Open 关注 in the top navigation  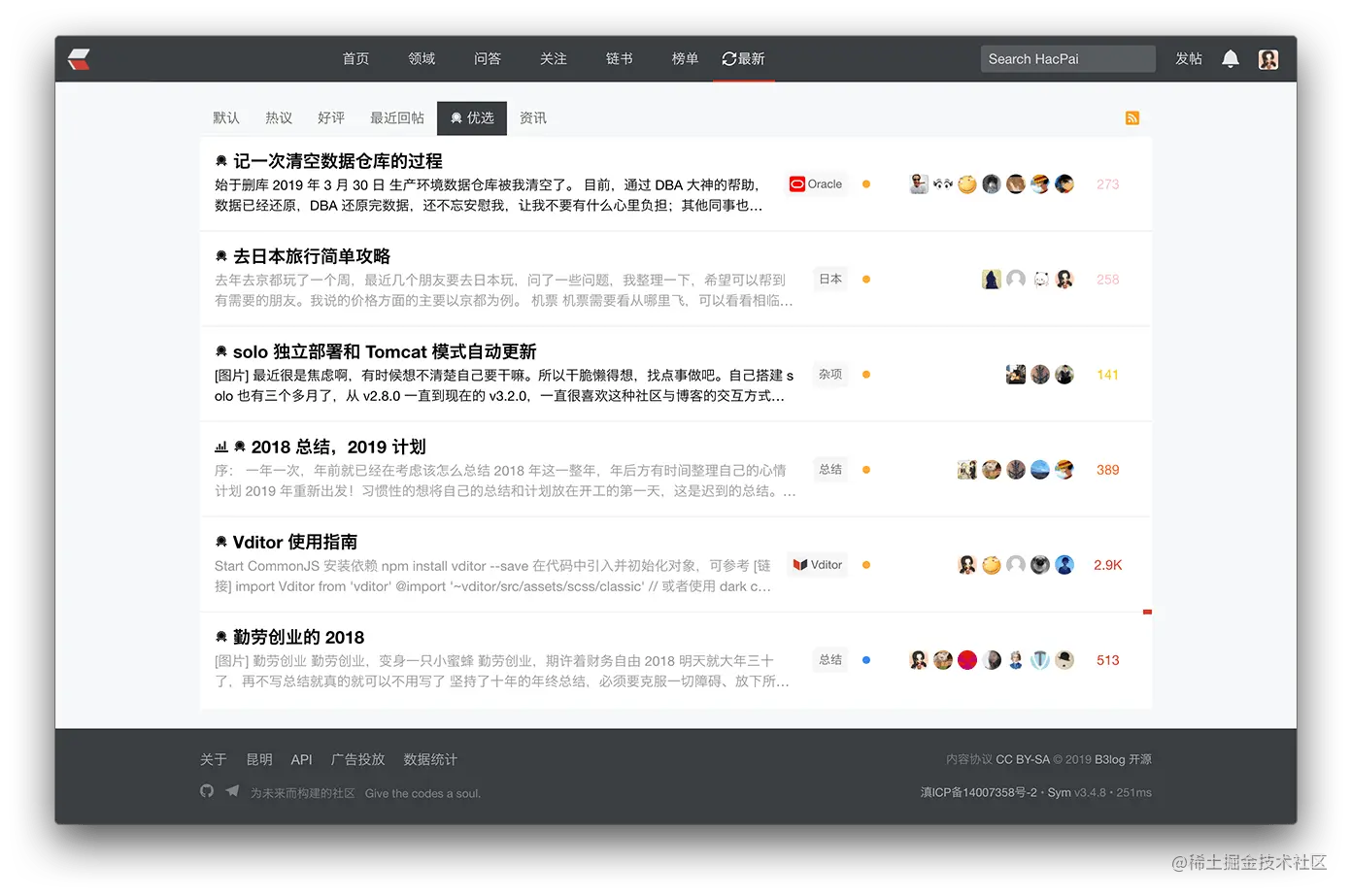tap(554, 59)
